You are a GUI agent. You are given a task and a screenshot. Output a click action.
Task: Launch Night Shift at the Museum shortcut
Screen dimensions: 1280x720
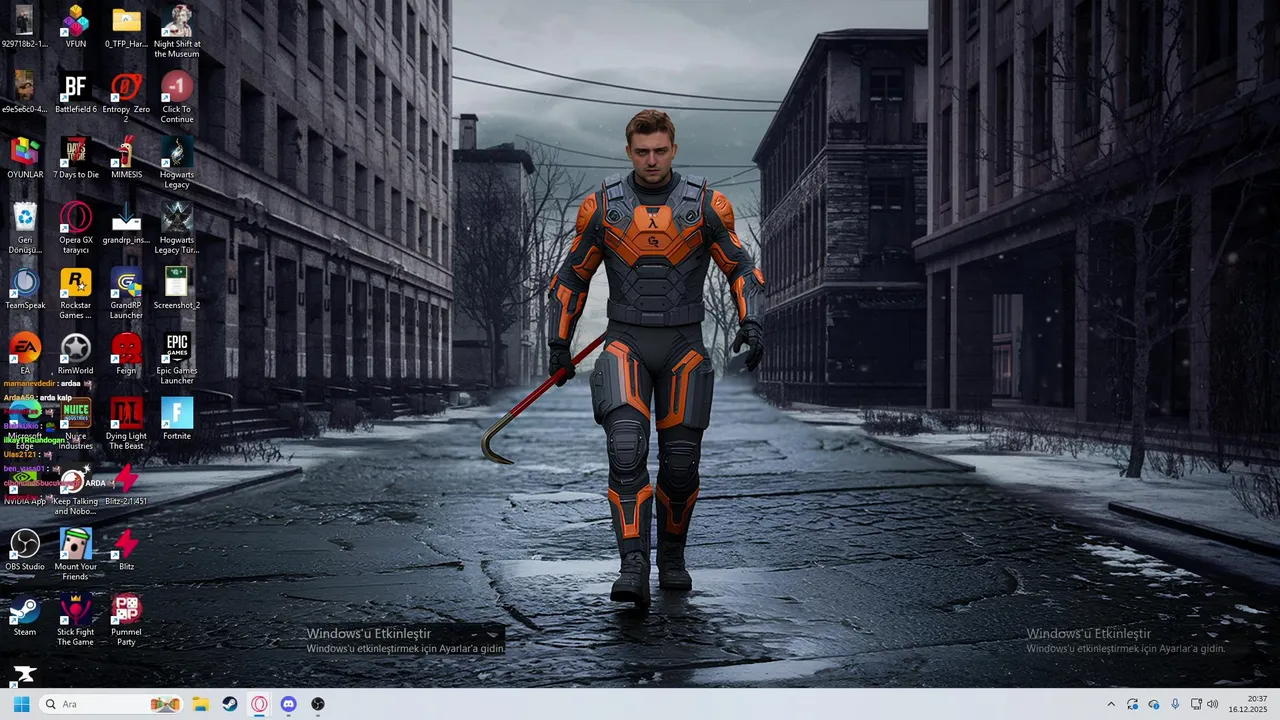177,32
